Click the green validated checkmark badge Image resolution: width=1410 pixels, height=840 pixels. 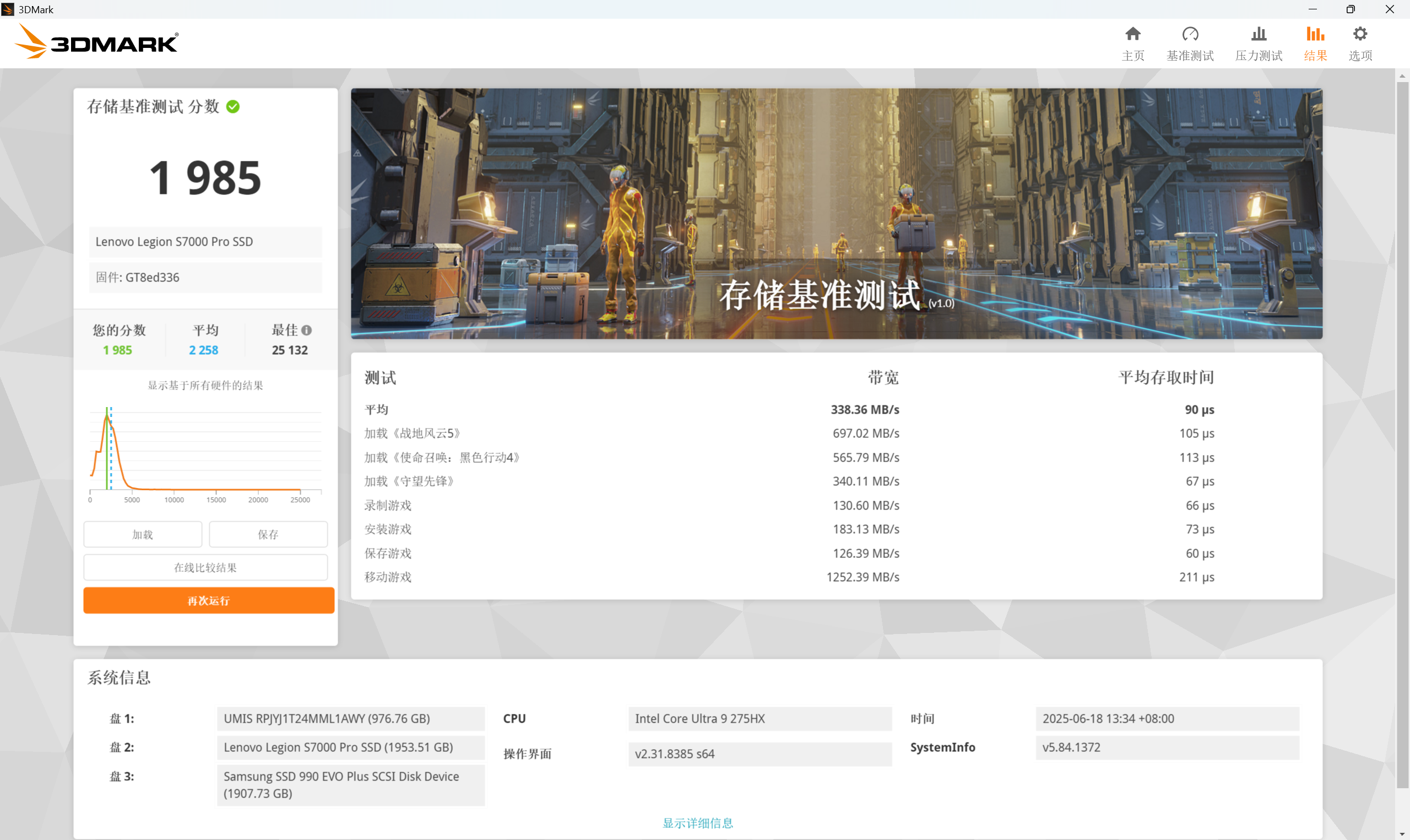233,106
